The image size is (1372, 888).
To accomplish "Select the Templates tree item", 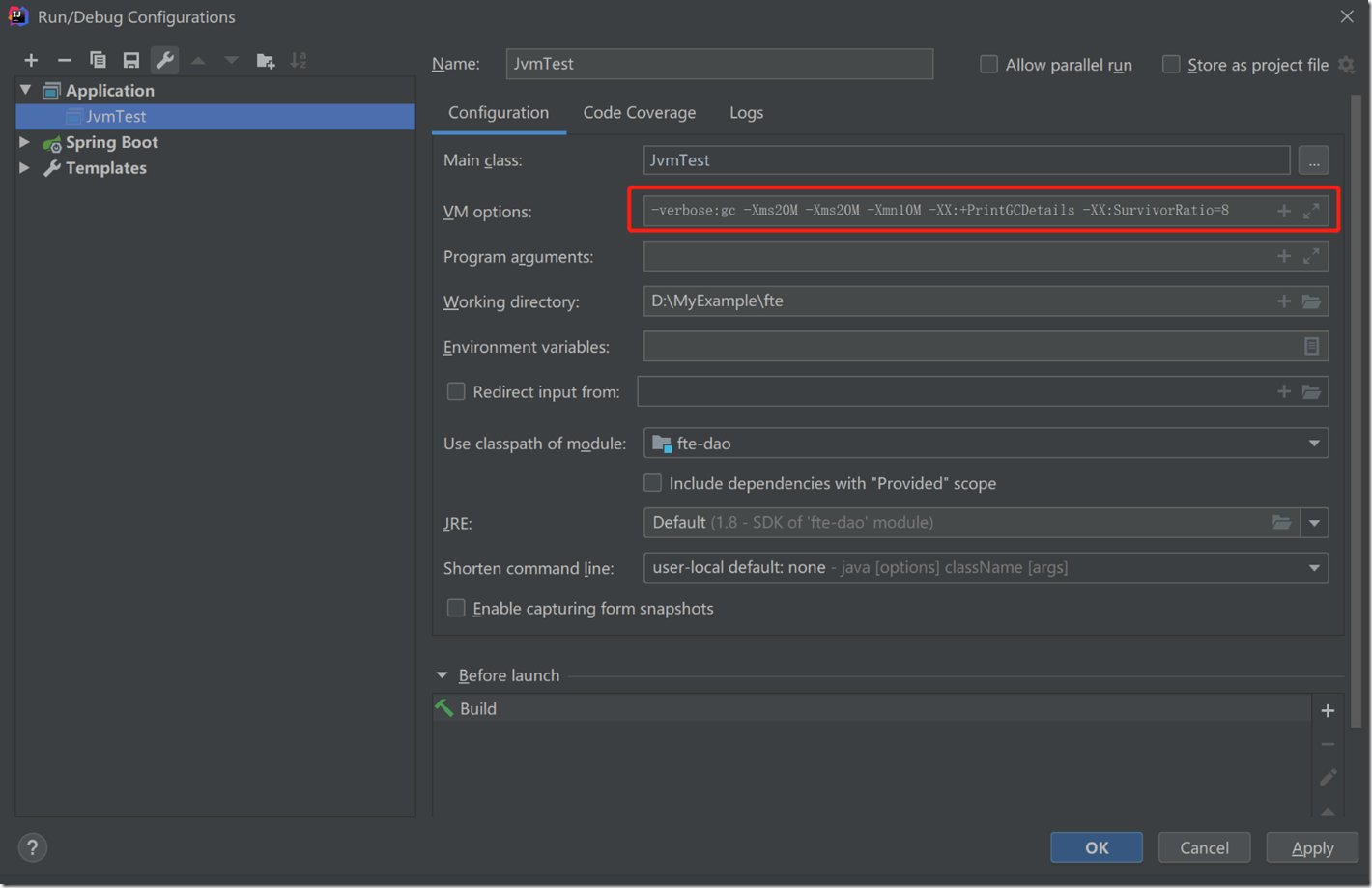I will (x=105, y=168).
